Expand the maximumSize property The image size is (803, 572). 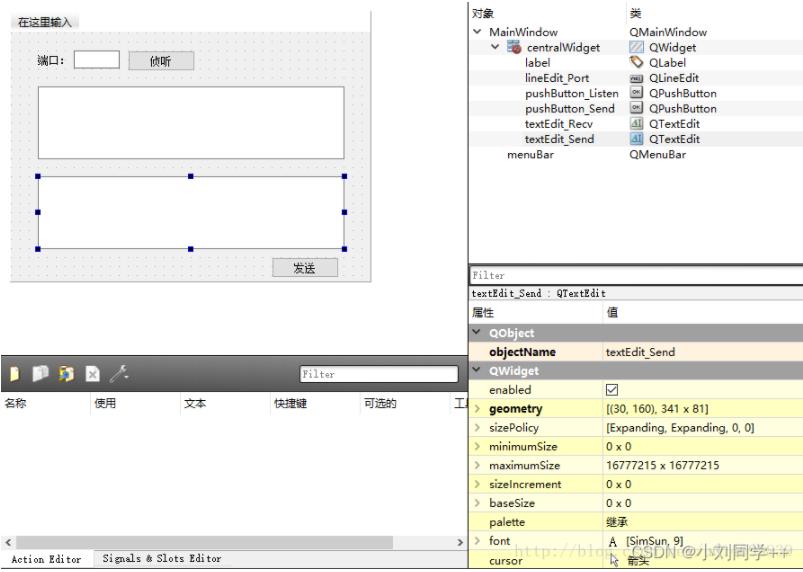(477, 465)
